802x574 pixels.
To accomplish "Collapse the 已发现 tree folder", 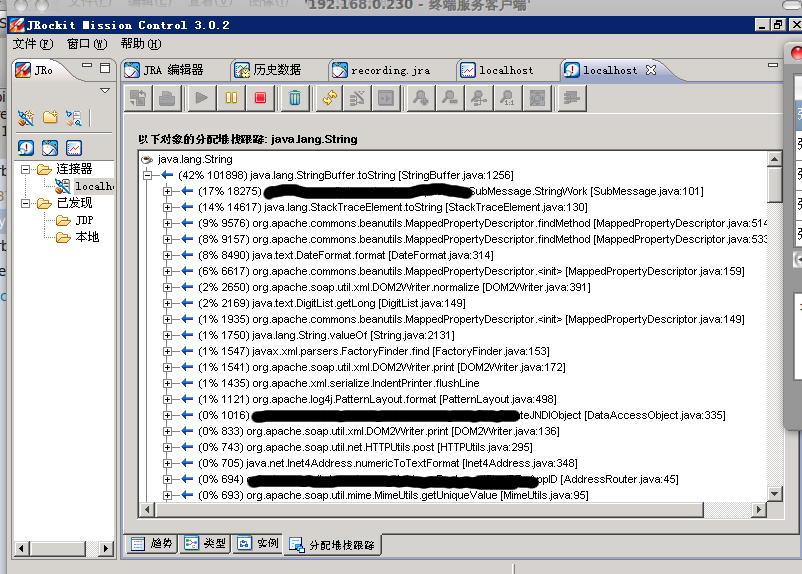I will pyautogui.click(x=25, y=203).
